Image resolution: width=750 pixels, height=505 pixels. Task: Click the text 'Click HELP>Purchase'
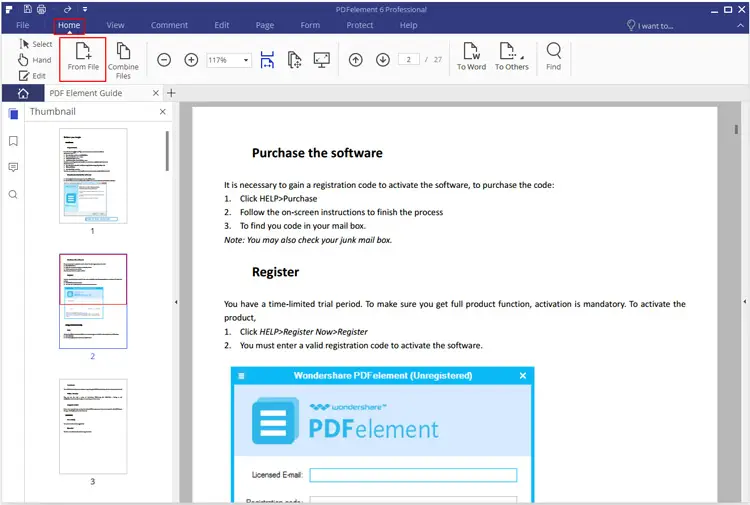(x=278, y=198)
